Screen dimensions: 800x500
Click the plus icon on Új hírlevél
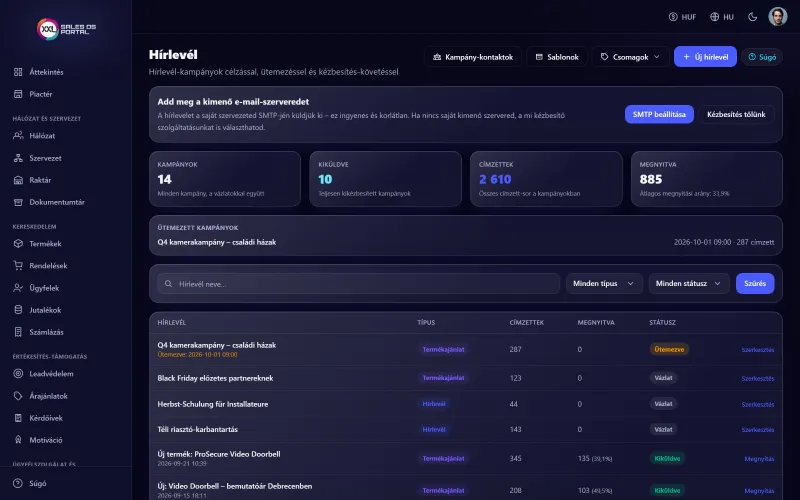[686, 57]
